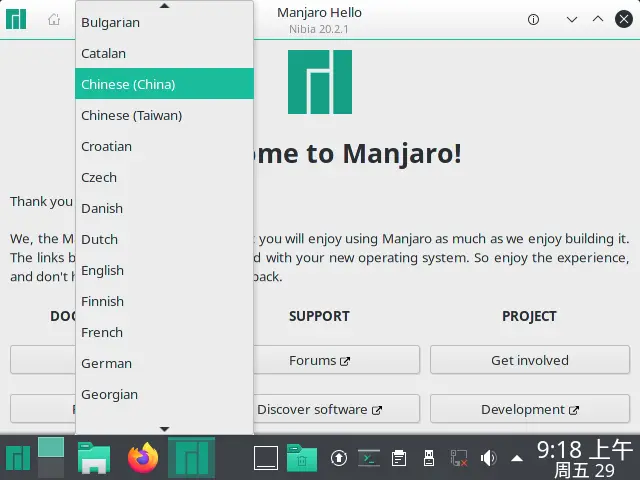Click the show desktop icon in the taskbar

[266, 458]
